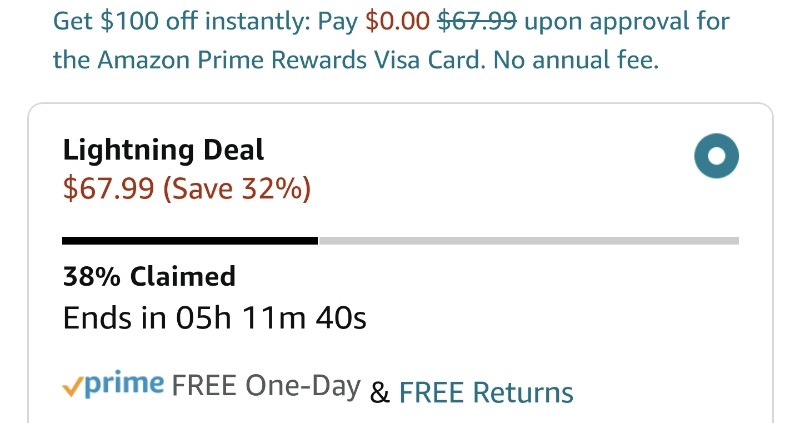Click "Get $100 off instantly" text
The width and height of the screenshot is (800, 423).
pos(181,21)
